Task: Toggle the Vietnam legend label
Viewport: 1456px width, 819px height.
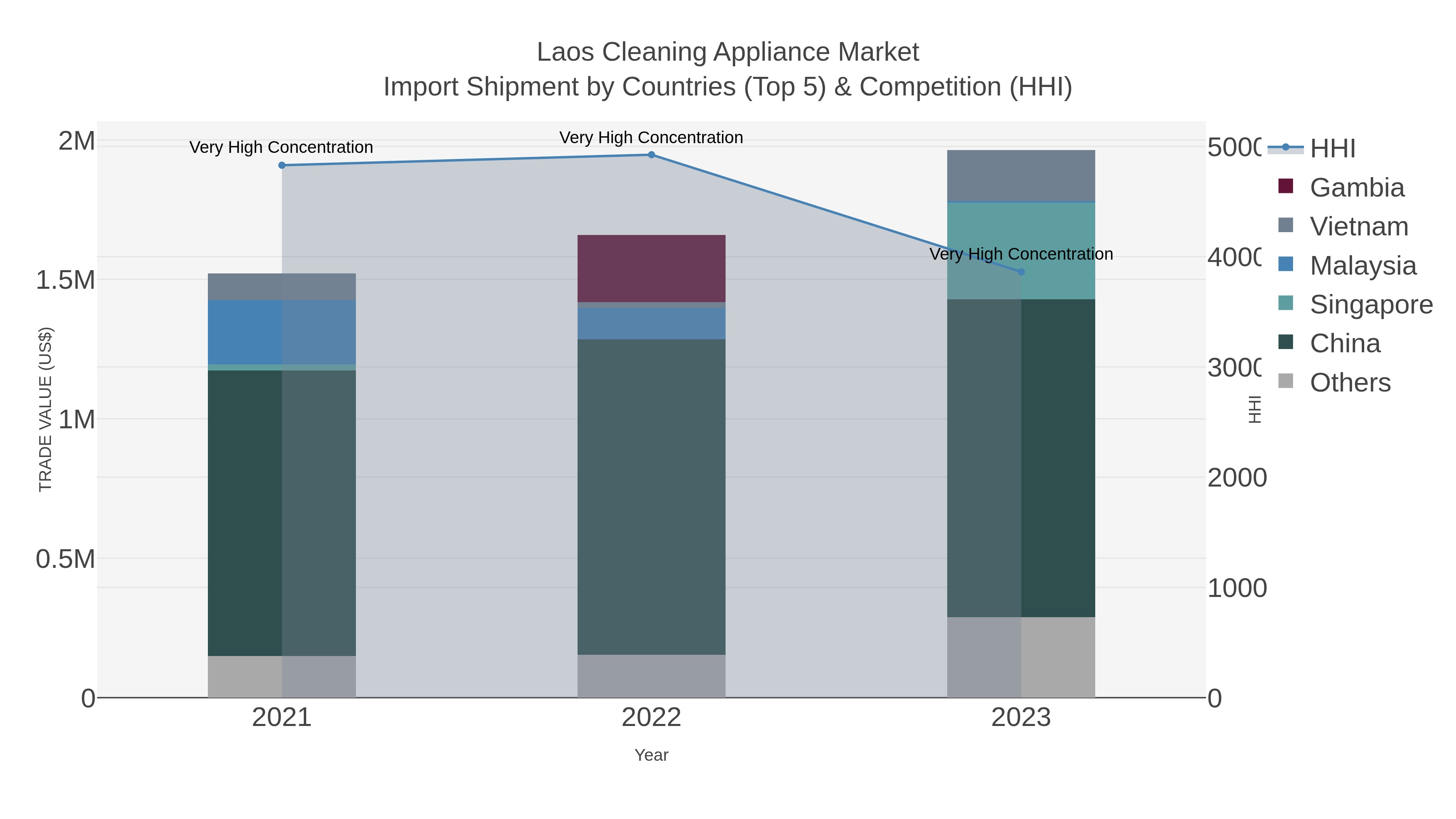Action: [1359, 226]
